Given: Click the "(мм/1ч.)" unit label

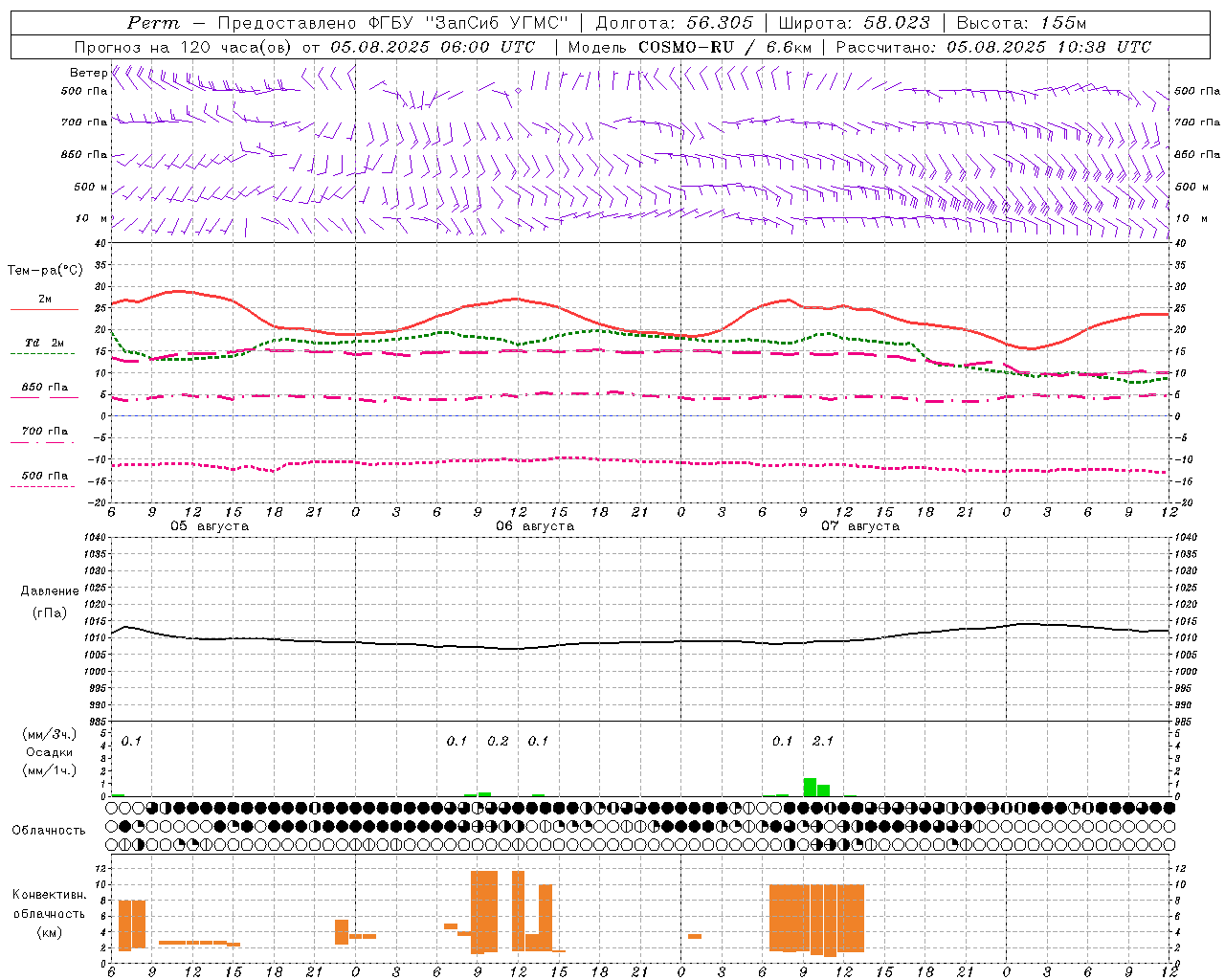Looking at the screenshot, I should tap(49, 770).
